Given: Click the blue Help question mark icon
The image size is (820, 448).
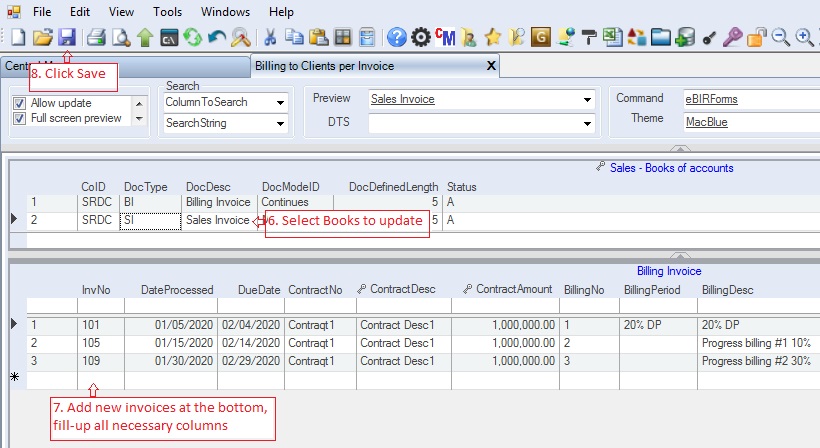Looking at the screenshot, I should point(396,38).
